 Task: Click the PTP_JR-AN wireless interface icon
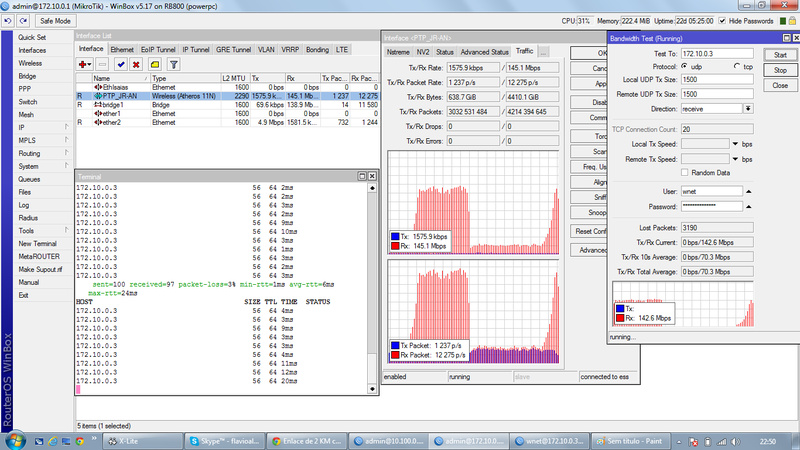pyautogui.click(x=97, y=96)
